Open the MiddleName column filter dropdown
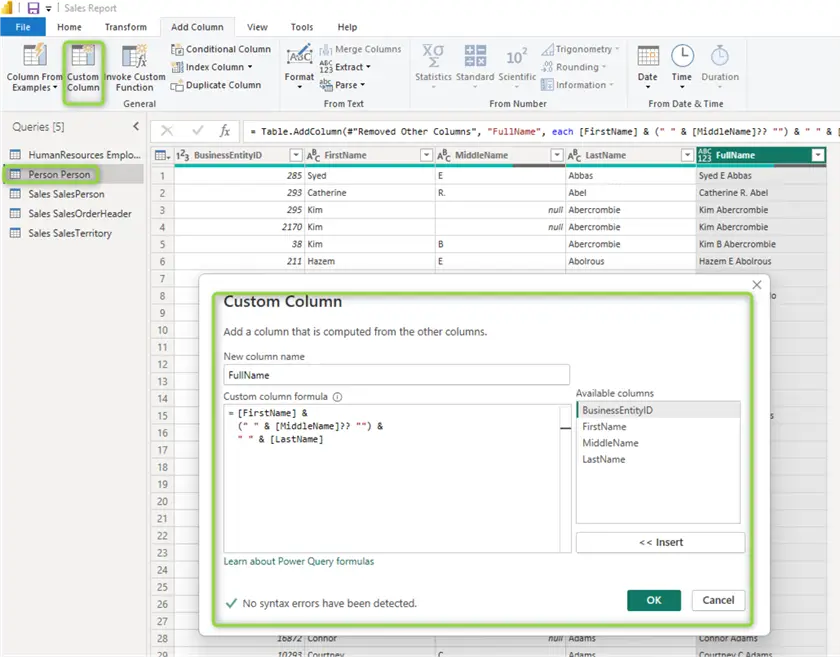 coord(557,155)
